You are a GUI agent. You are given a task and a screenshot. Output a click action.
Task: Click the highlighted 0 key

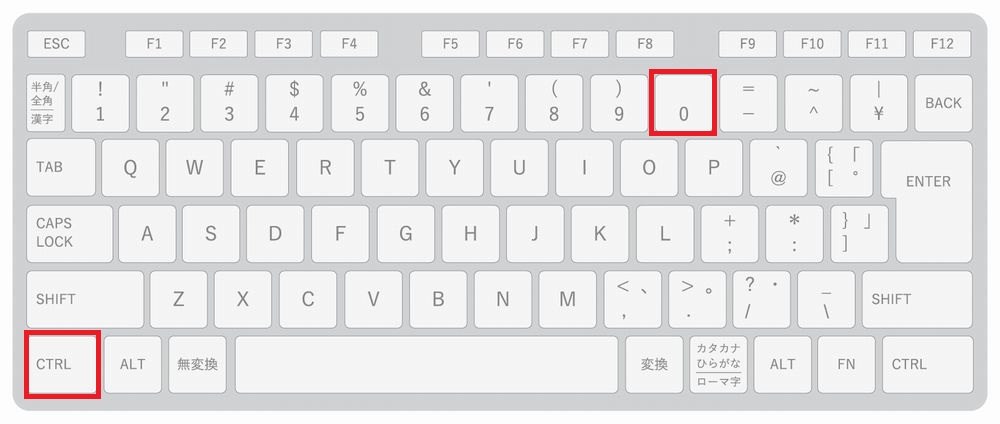tap(683, 103)
